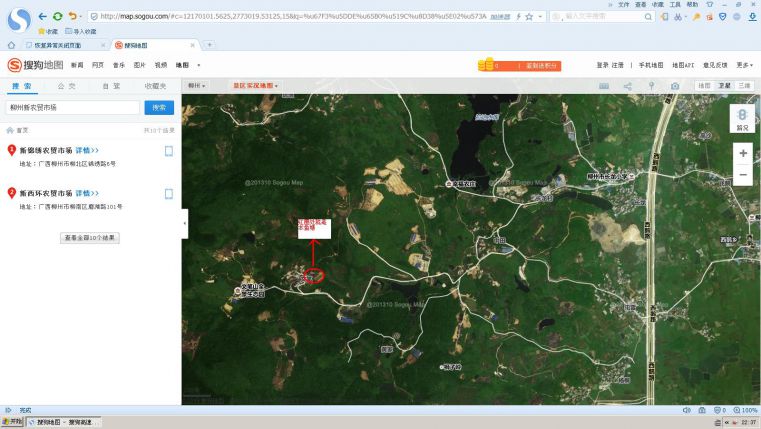Send second result to phone icon
761x429 pixels.
(x=169, y=194)
